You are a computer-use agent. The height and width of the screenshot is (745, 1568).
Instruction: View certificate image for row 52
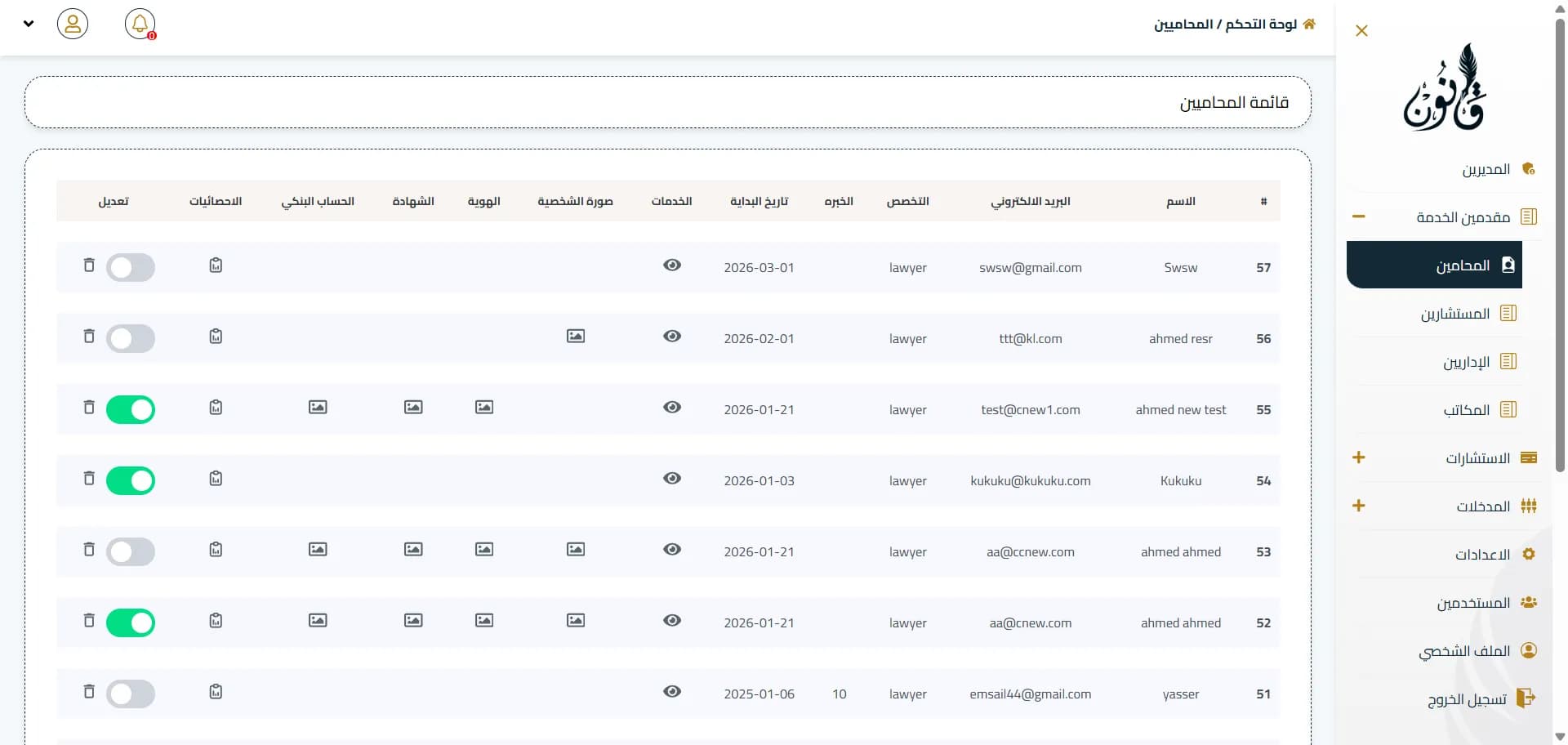pos(413,620)
